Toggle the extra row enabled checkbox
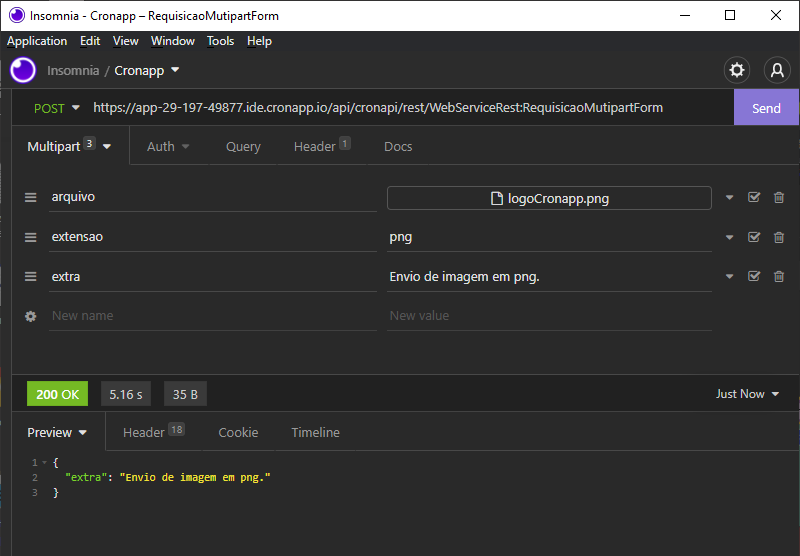This screenshot has height=556, width=800. 754,276
